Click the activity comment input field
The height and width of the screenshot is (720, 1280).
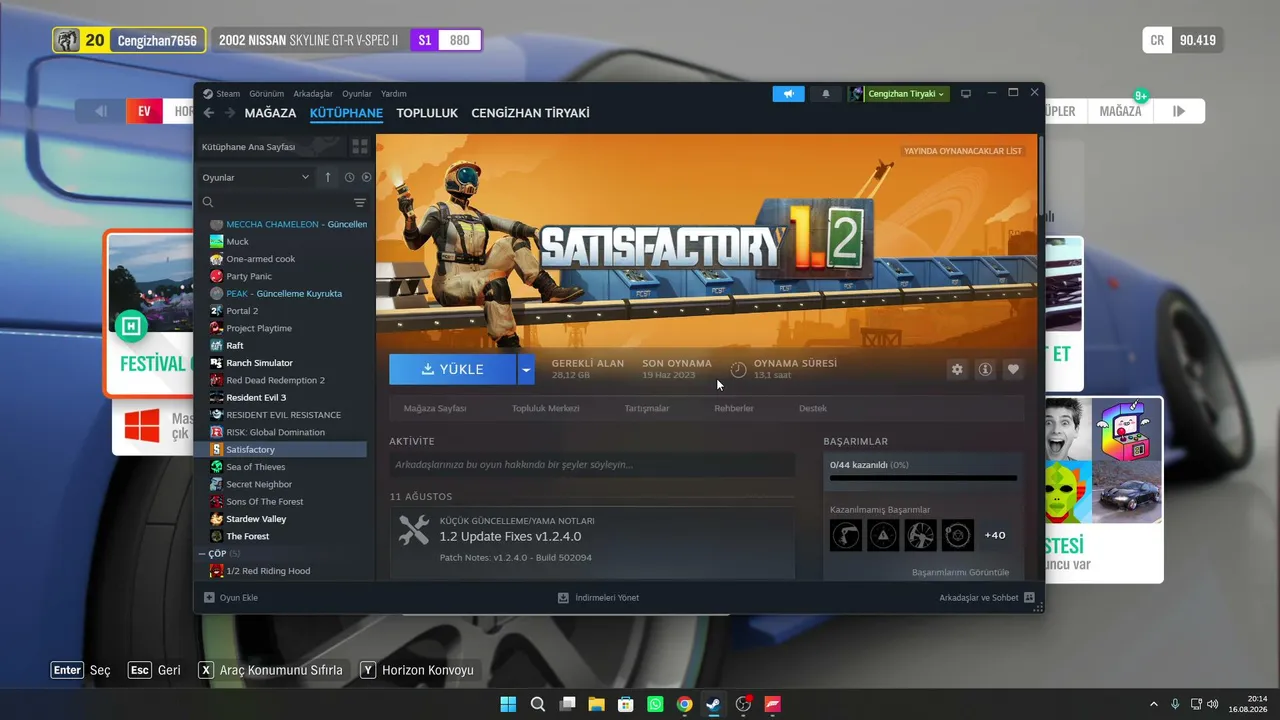pyautogui.click(x=592, y=464)
